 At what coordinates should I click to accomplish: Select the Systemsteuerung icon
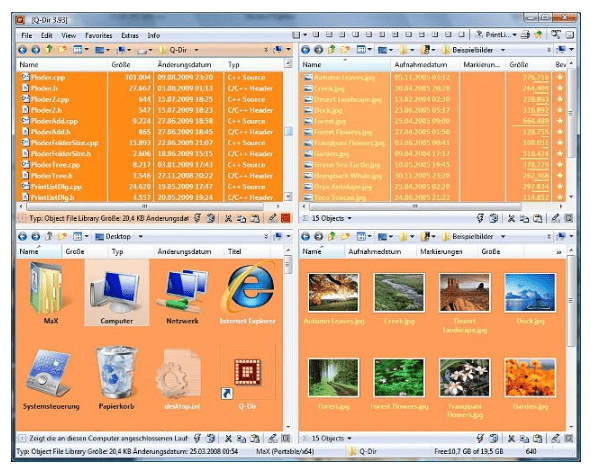point(51,379)
